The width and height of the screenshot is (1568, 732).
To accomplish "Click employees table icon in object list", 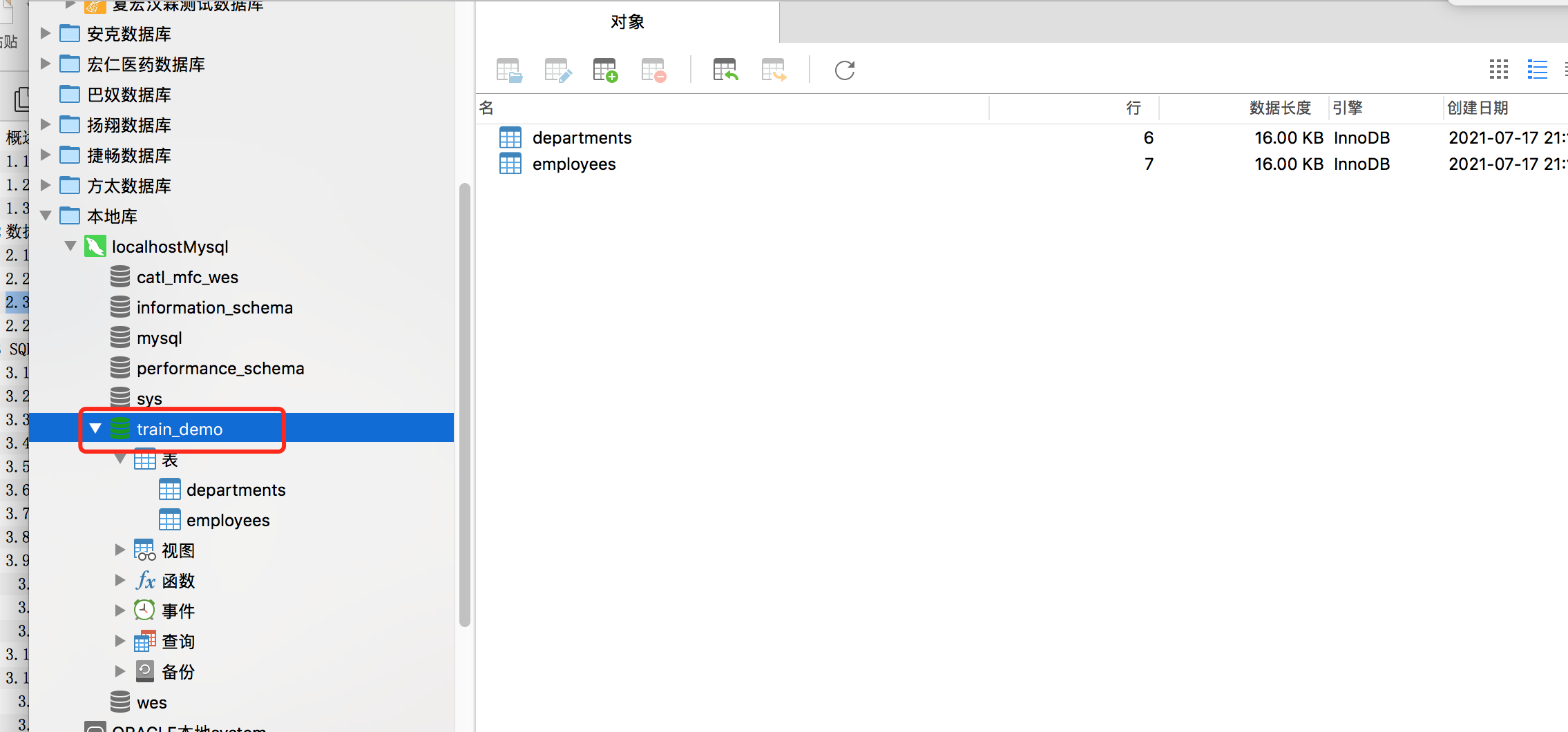I will click(x=510, y=164).
